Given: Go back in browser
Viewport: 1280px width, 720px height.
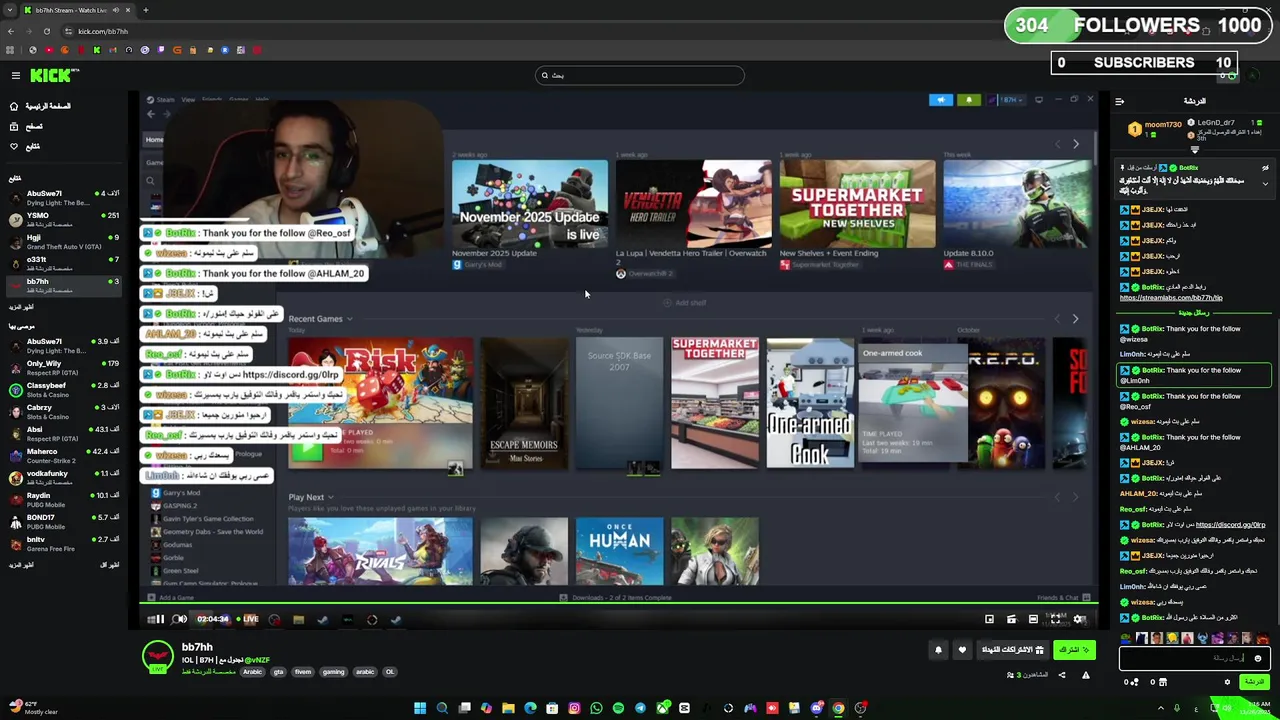Looking at the screenshot, I should click(11, 31).
